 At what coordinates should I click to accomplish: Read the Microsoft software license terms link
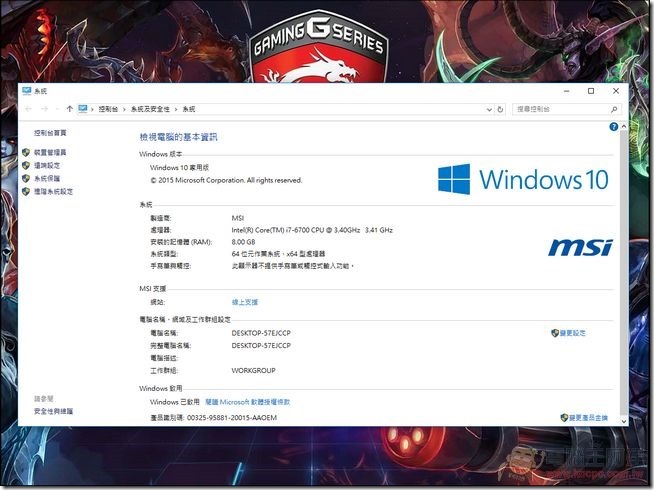point(248,402)
